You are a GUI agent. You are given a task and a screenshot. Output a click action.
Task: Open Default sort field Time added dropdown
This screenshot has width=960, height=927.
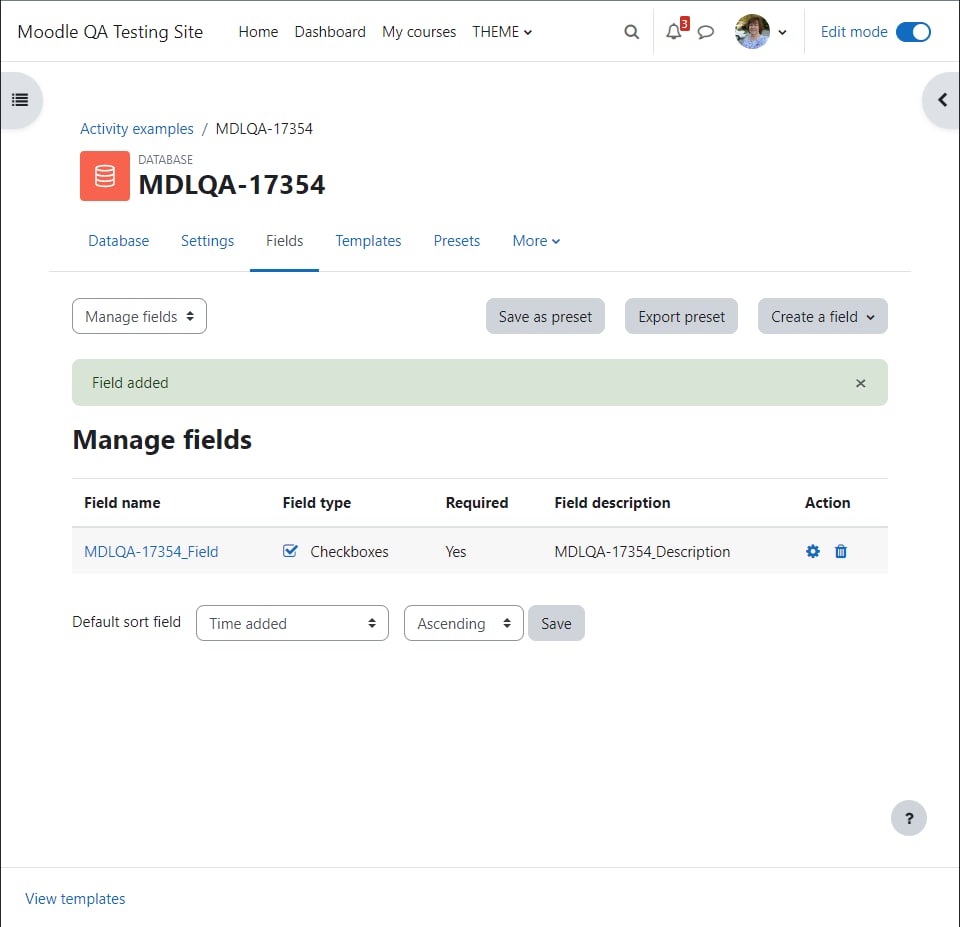(x=292, y=623)
